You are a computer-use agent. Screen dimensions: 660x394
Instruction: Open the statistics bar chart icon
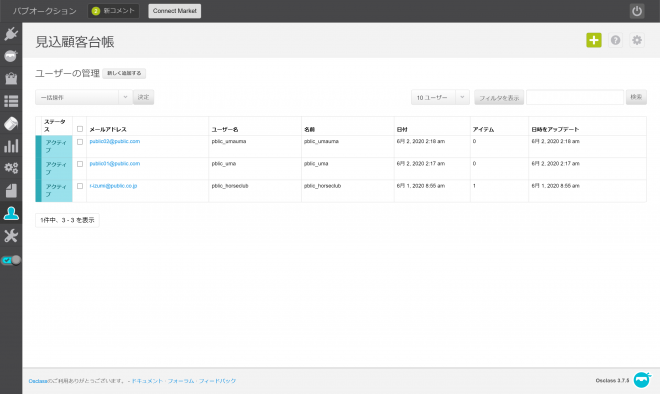11,146
